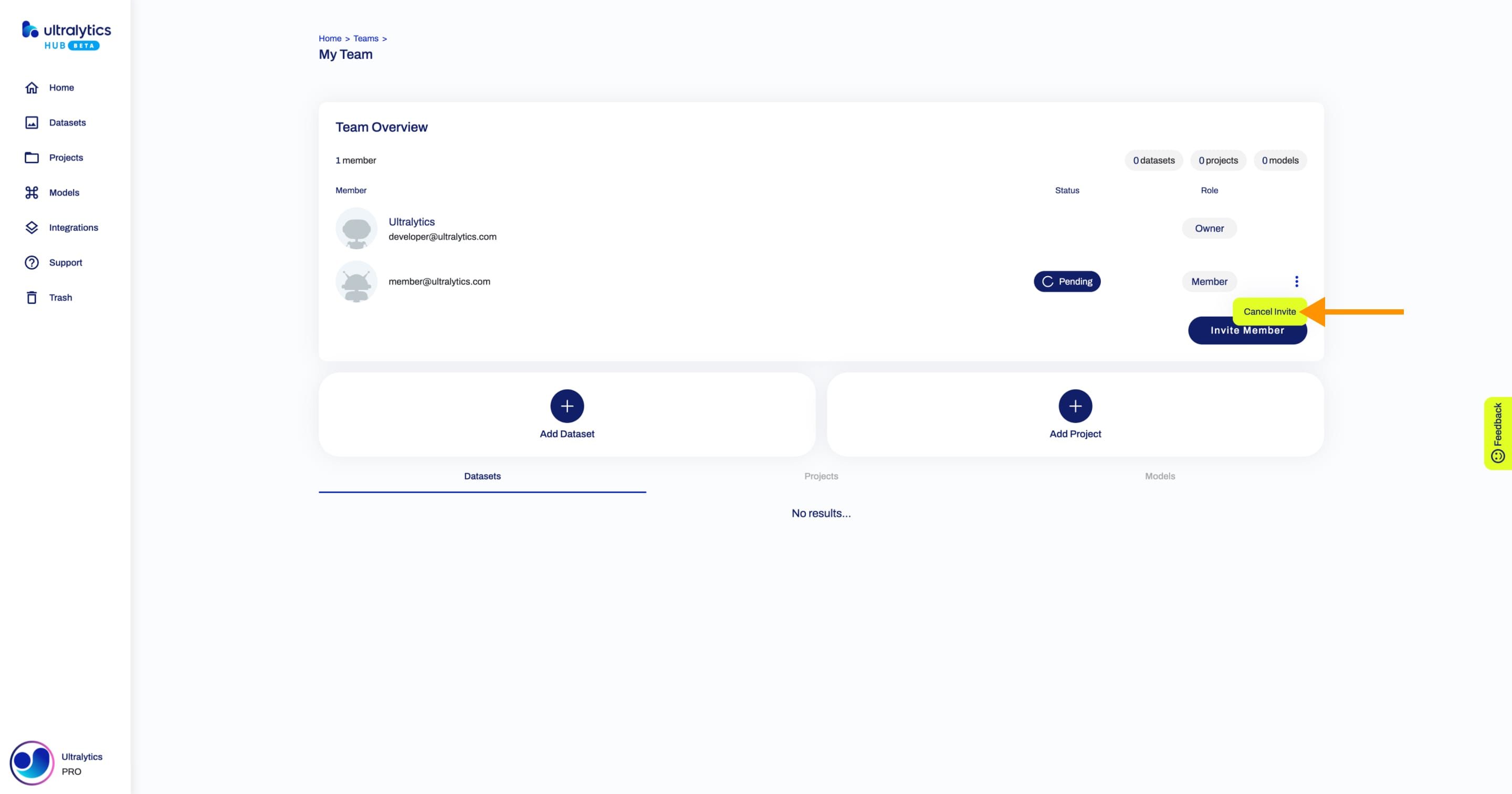Toggle the Models tab in overview
Screen dimensions: 1512x794
(1159, 476)
